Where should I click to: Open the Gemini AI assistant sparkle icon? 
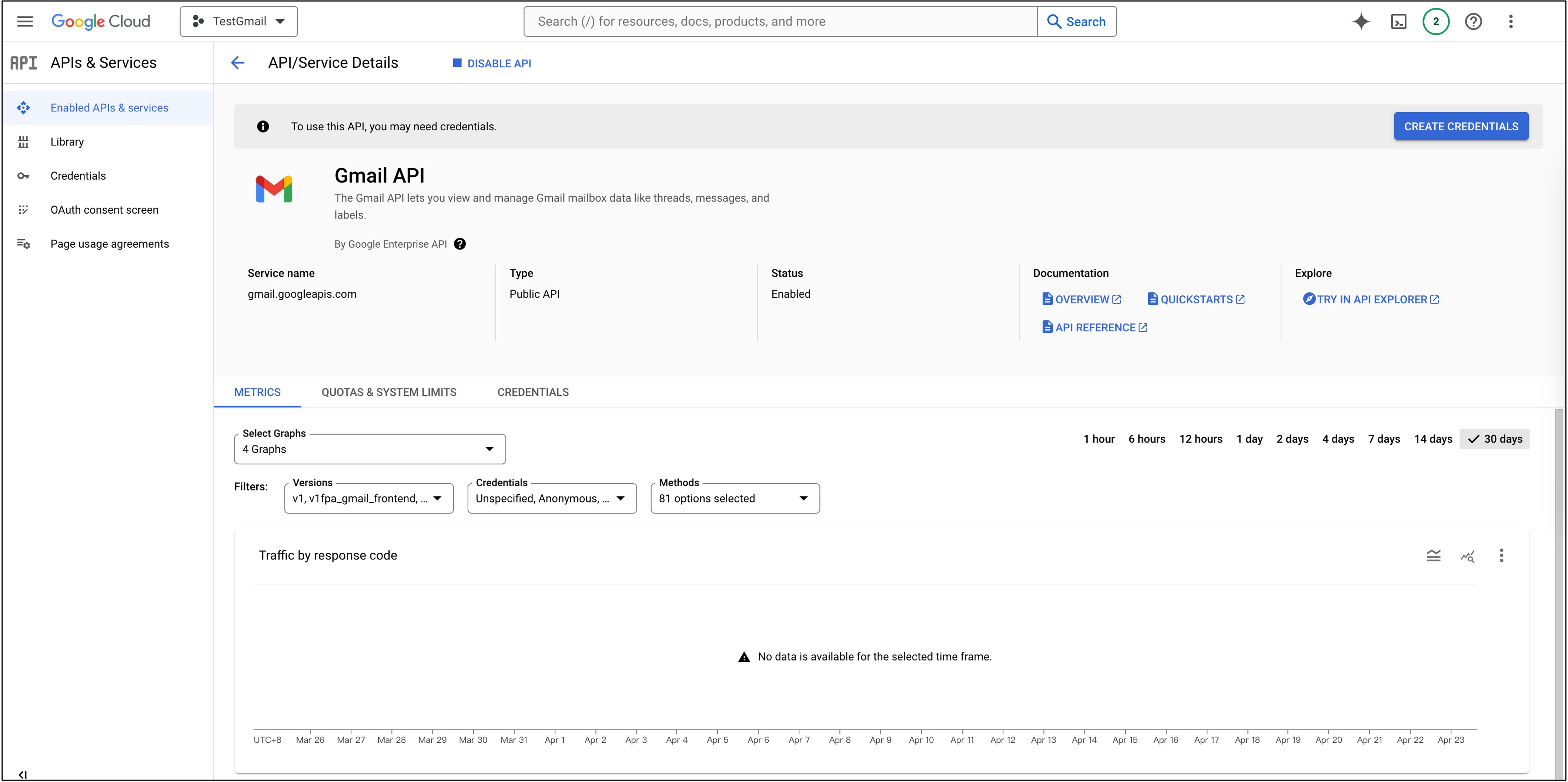[1361, 22]
